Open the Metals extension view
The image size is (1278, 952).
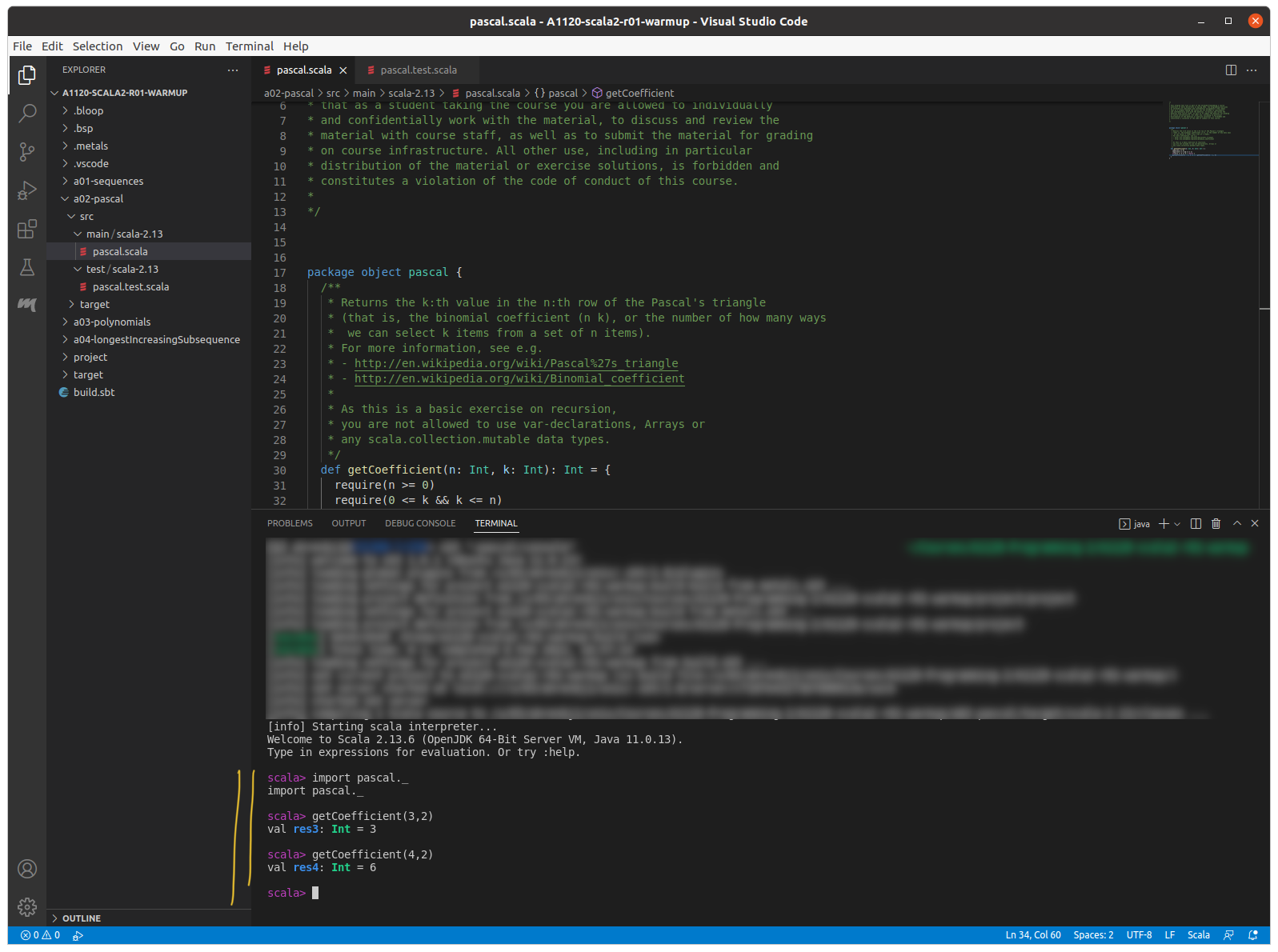(27, 304)
